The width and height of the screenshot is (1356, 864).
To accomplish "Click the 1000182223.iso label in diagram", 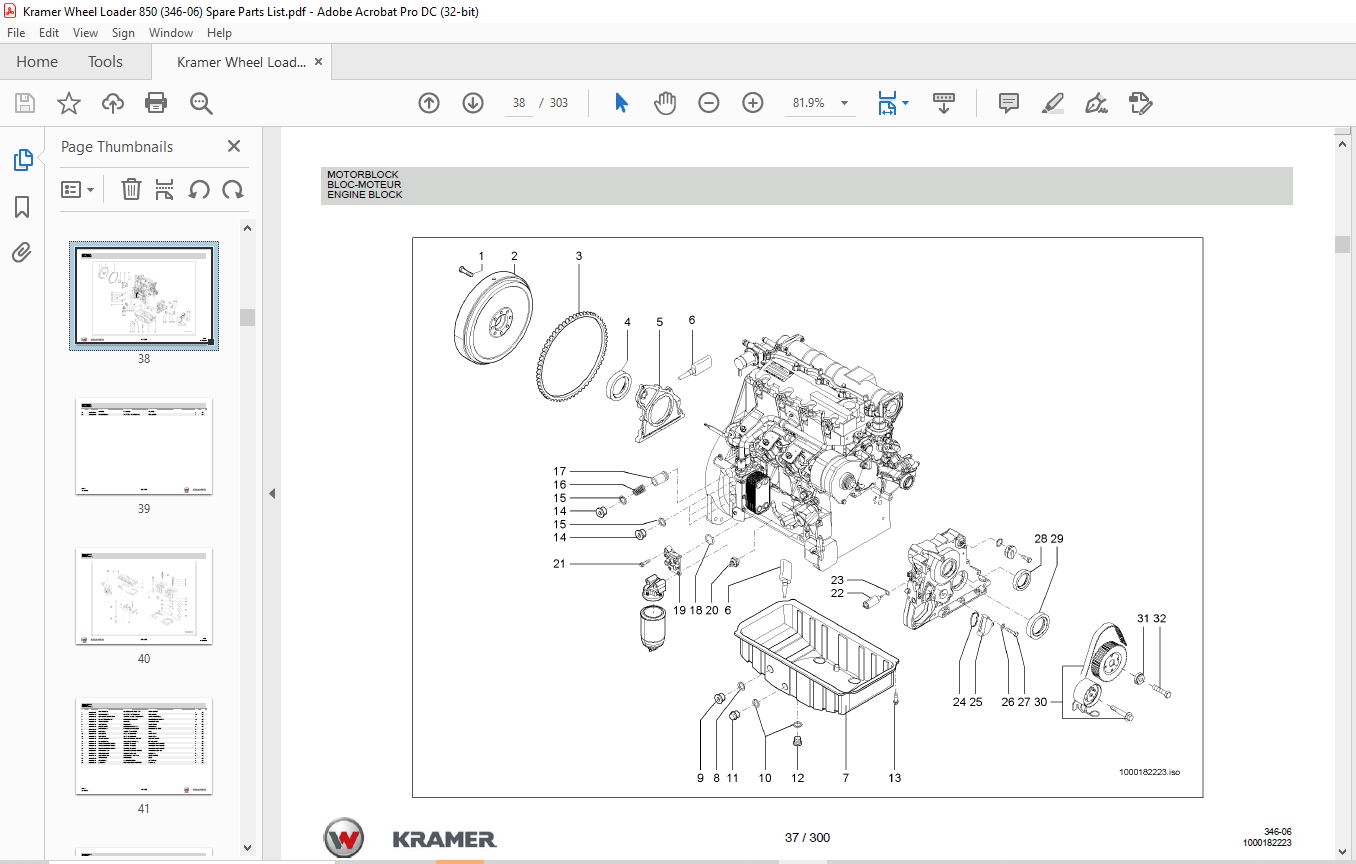I will [x=1149, y=772].
